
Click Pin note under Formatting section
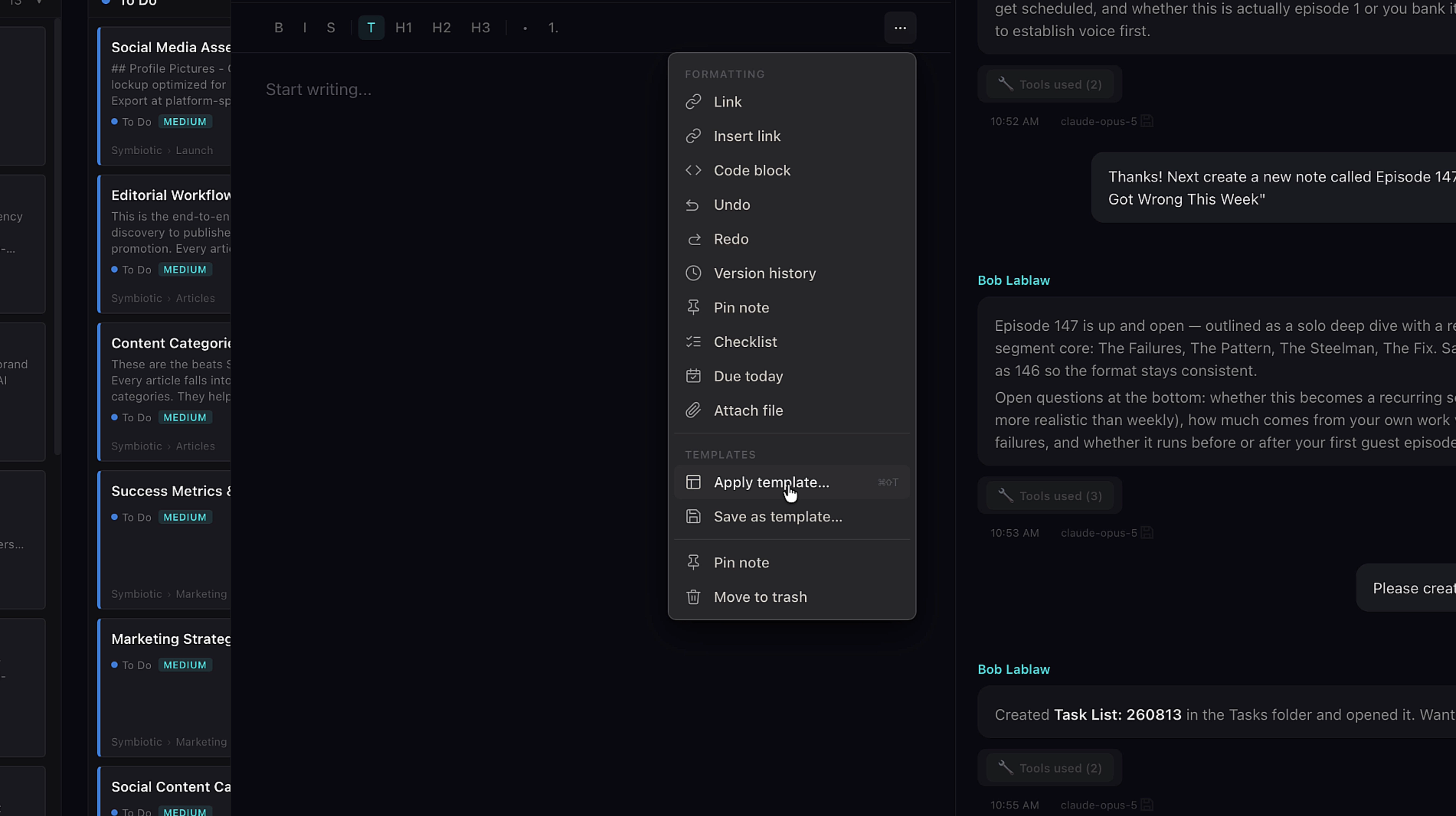(x=791, y=308)
